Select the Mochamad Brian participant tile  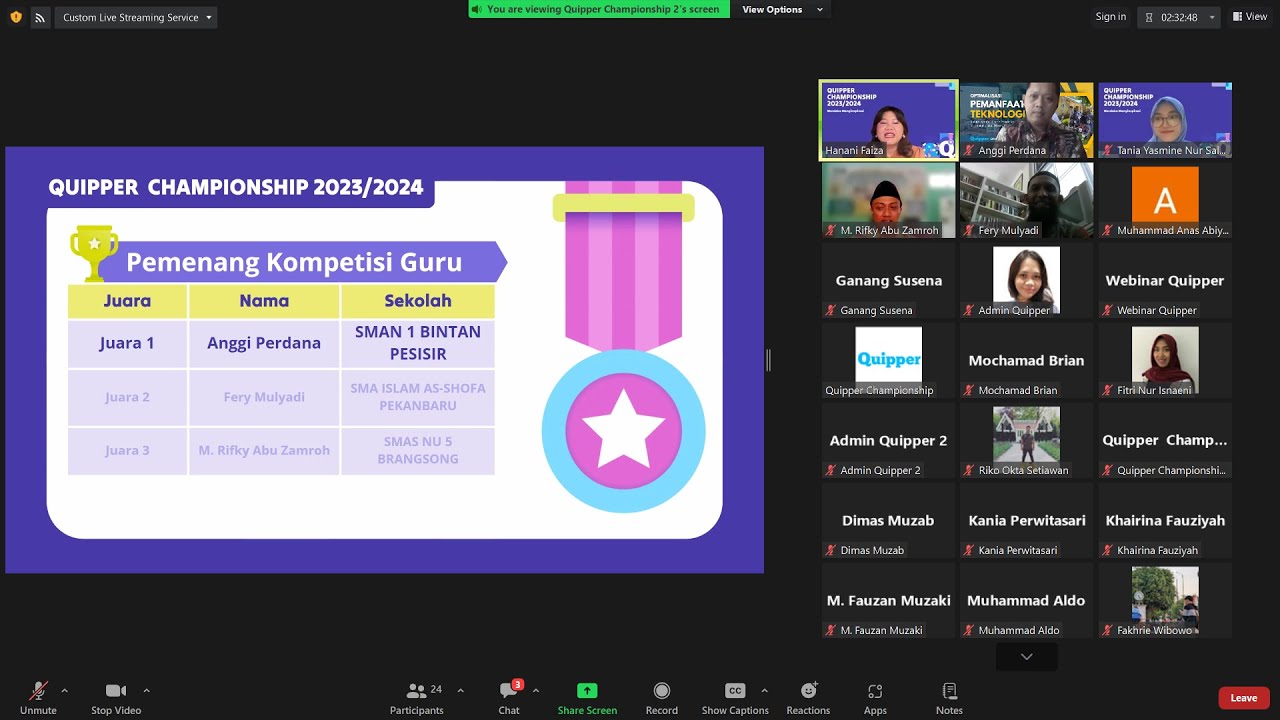pos(1026,360)
